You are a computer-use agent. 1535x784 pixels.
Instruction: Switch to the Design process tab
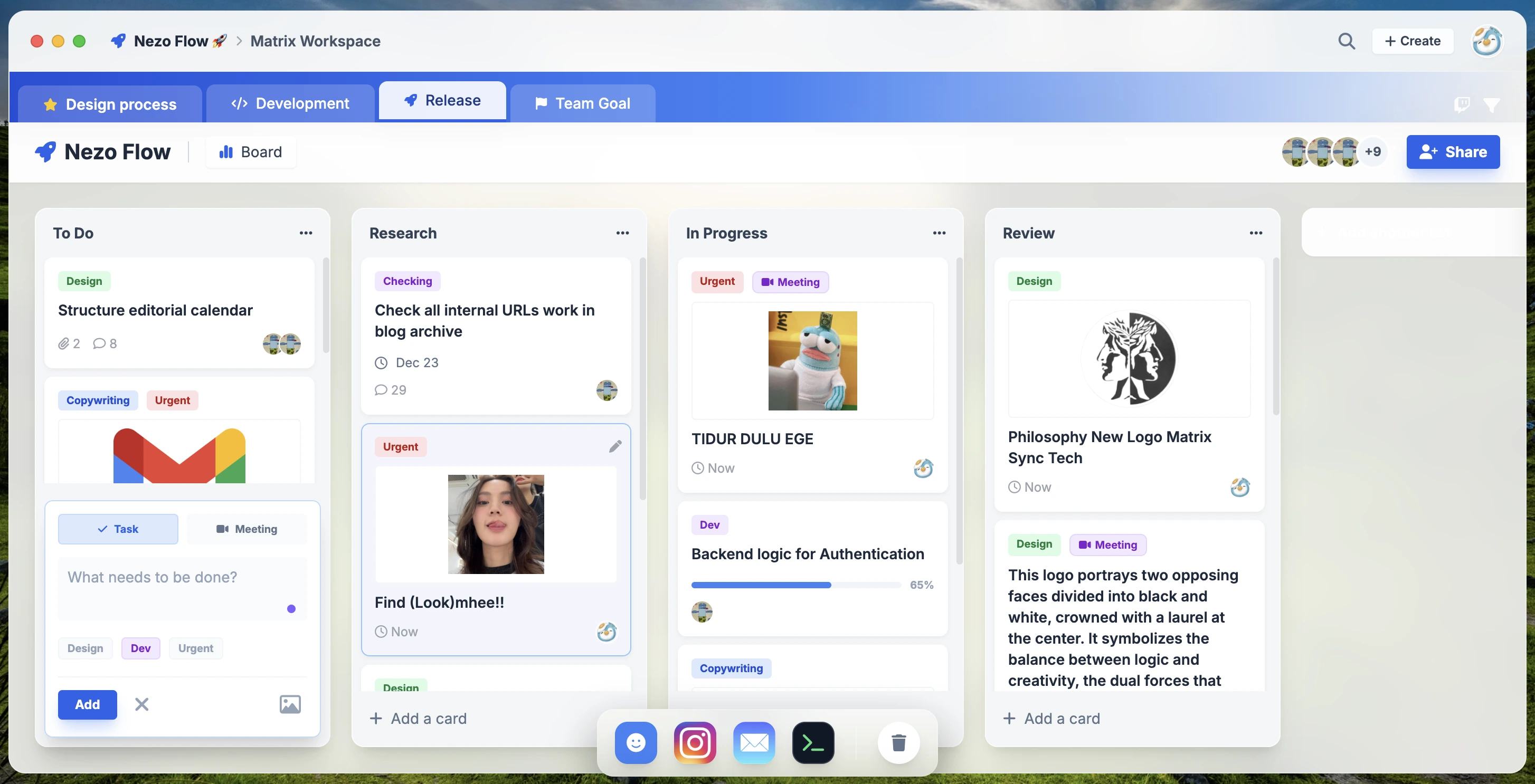[110, 104]
